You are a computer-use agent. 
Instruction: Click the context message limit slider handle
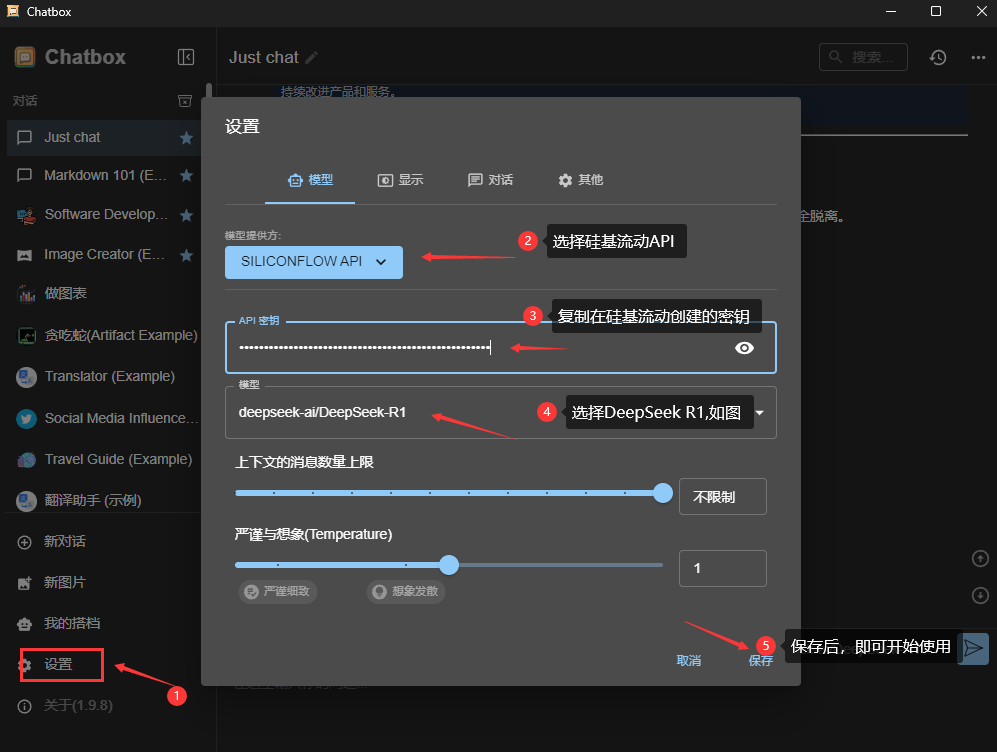[663, 493]
